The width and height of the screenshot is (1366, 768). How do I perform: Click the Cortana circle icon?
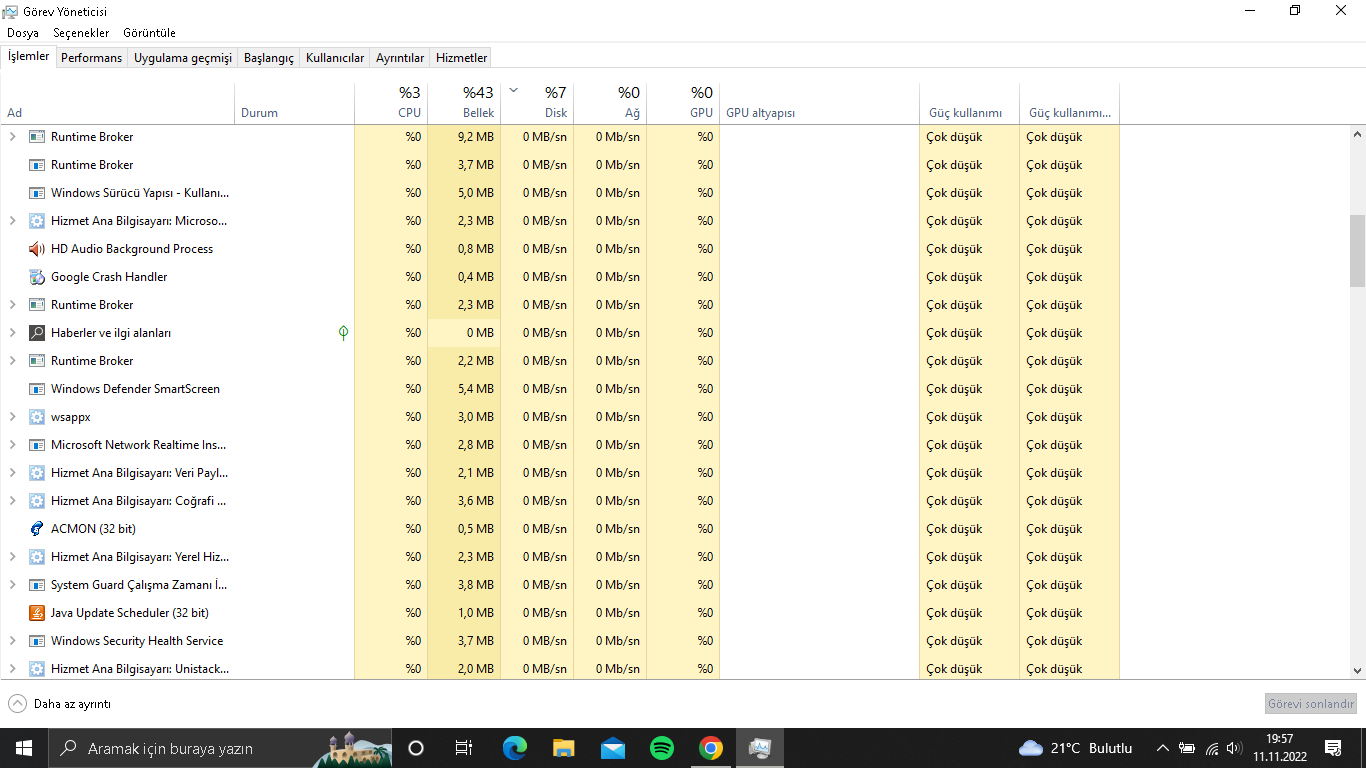pyautogui.click(x=416, y=748)
